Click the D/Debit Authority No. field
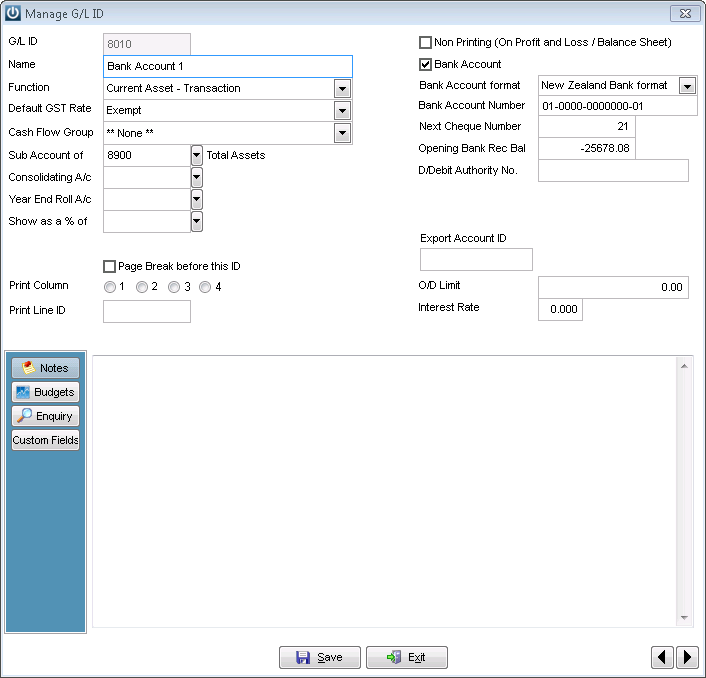Screen dimensions: 706x678 [613, 170]
